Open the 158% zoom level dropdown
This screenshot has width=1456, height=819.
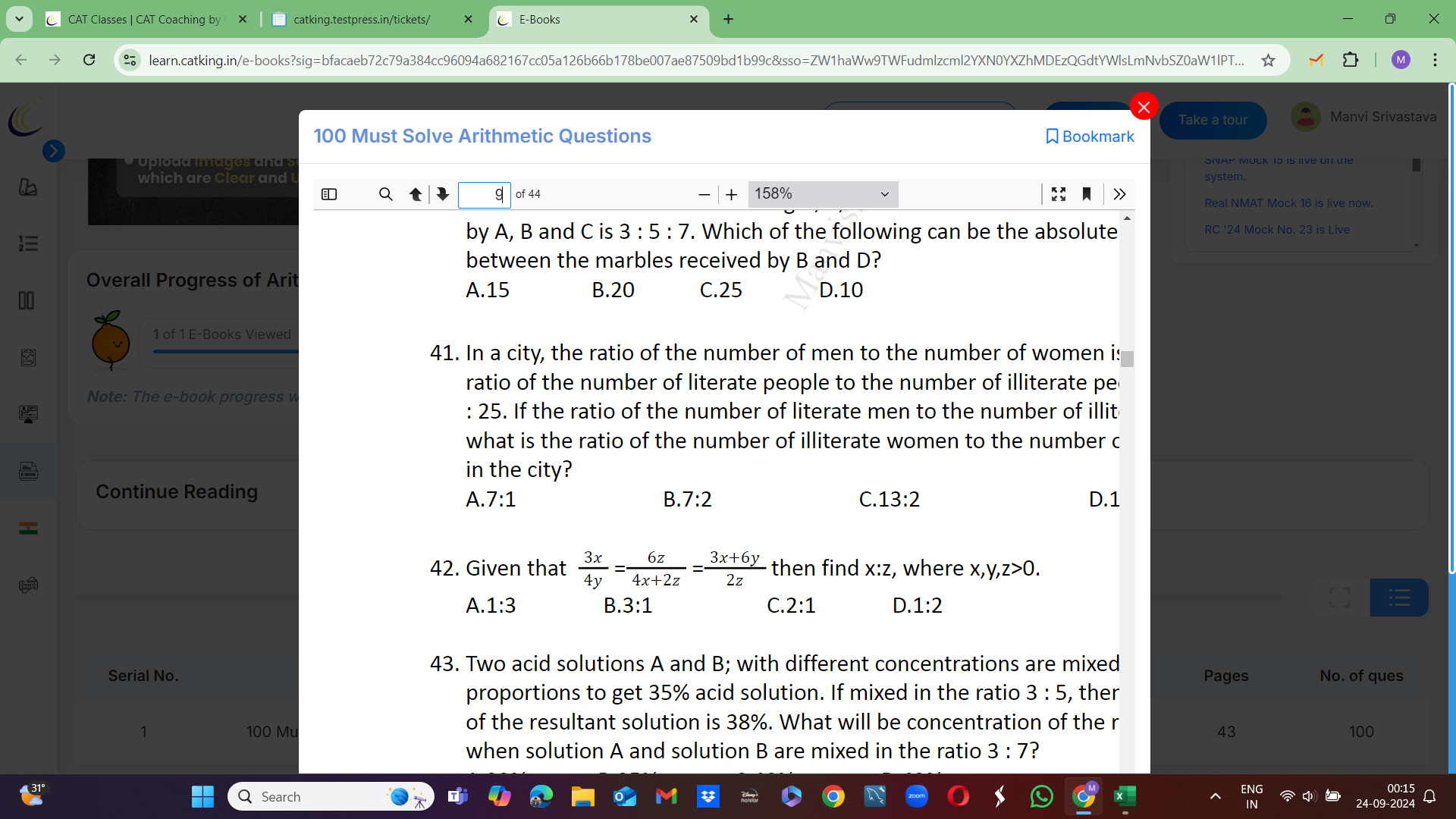point(823,194)
